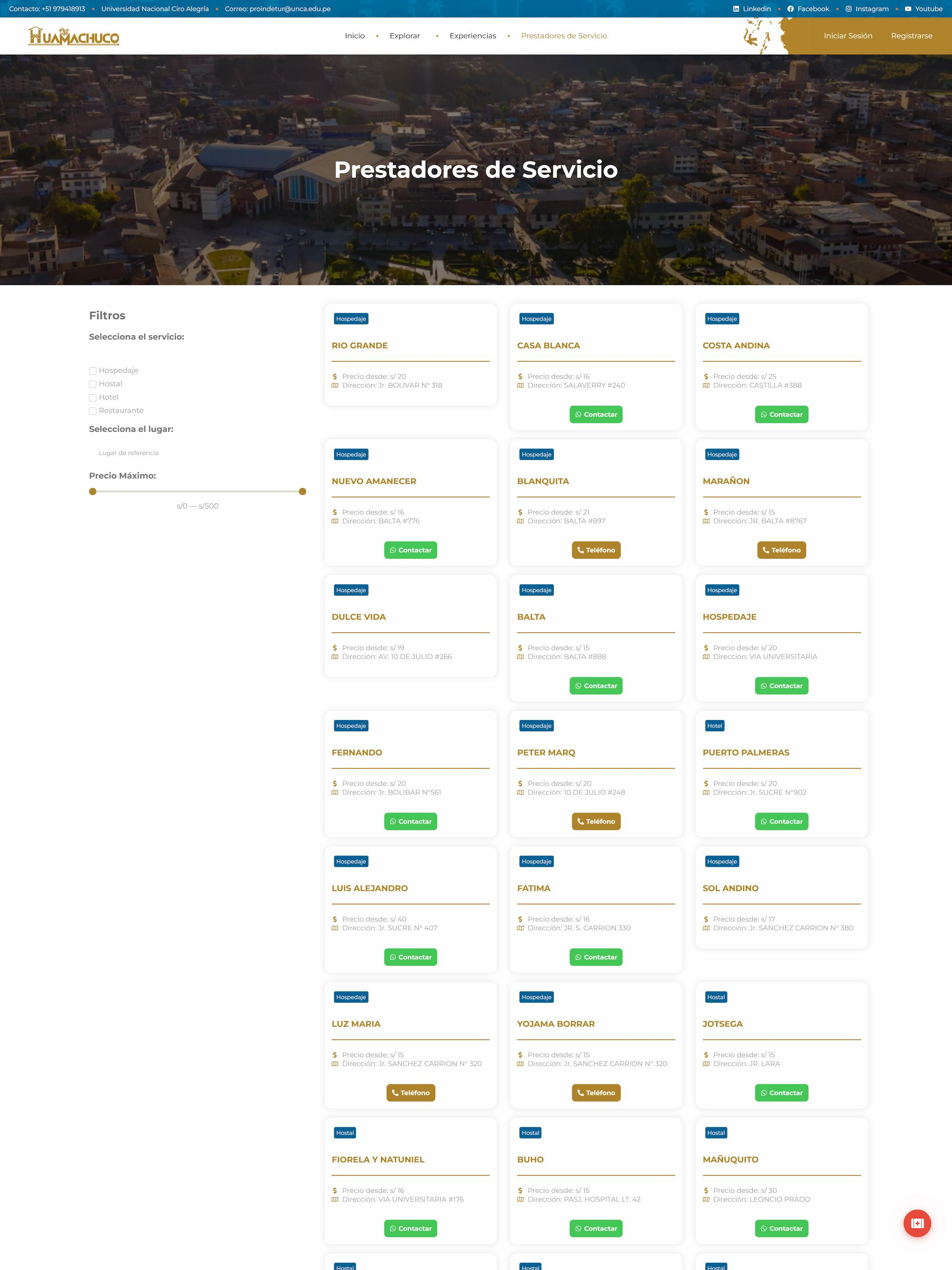Viewport: 952px width, 1270px height.
Task: Click Teléfono on the YOJAMA BORRAR card
Action: click(x=595, y=1093)
